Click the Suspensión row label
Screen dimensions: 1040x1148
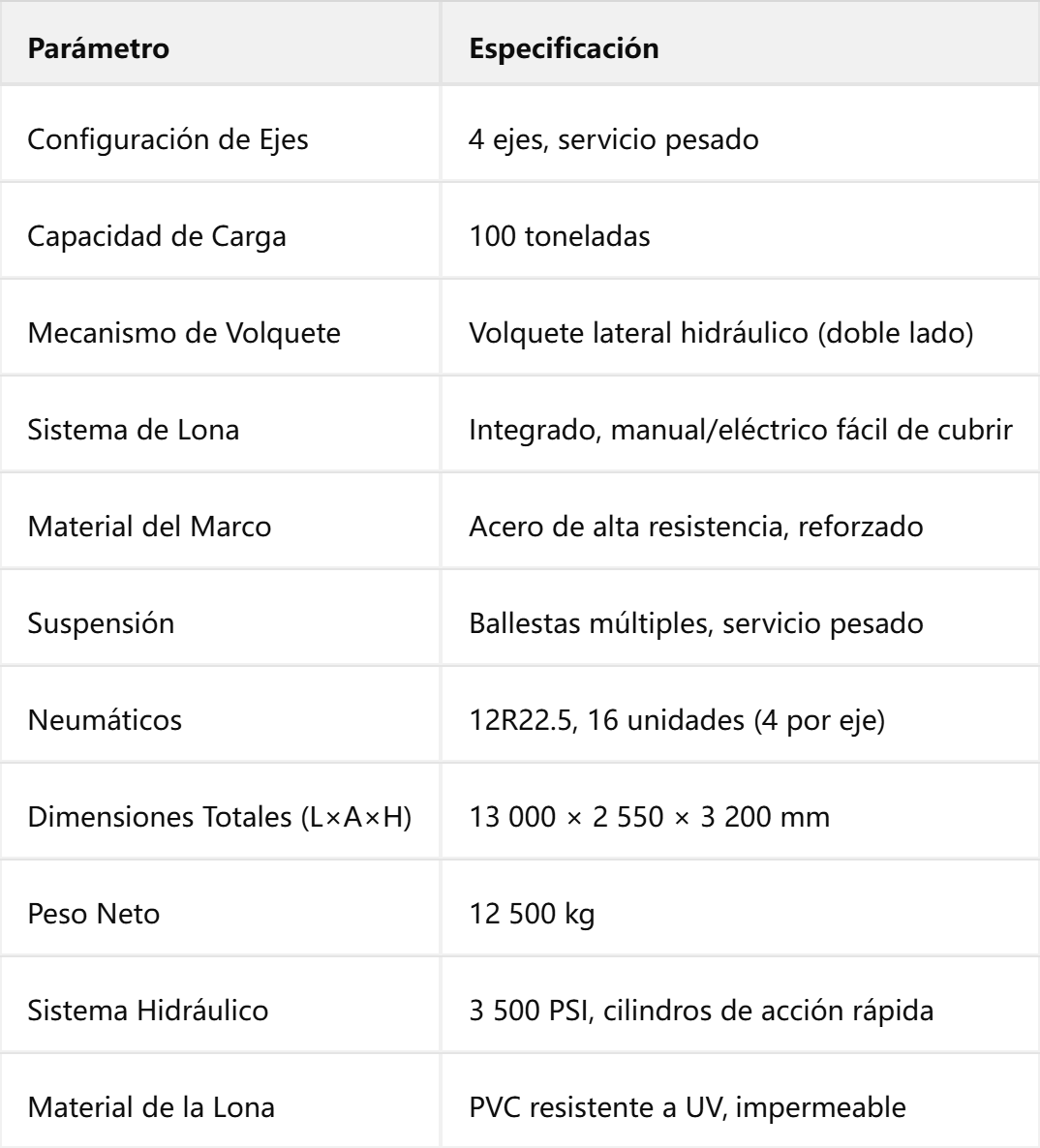tap(101, 623)
